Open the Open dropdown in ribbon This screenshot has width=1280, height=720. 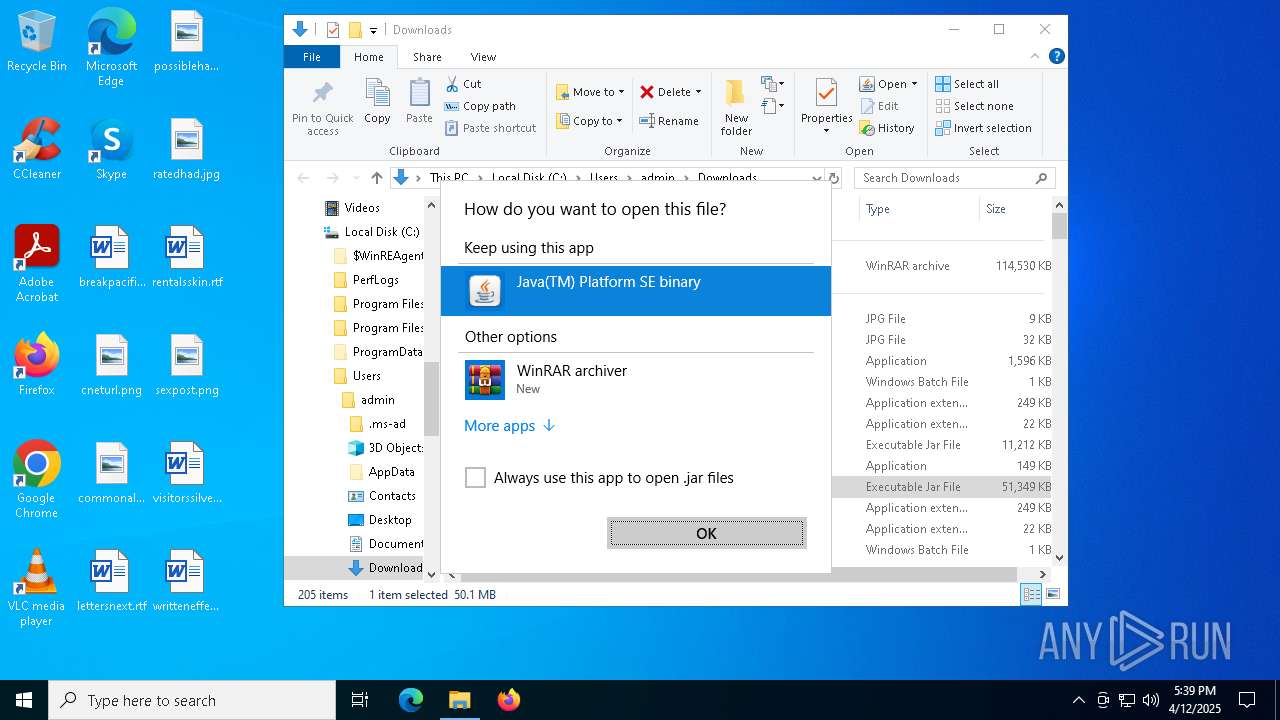tap(888, 84)
